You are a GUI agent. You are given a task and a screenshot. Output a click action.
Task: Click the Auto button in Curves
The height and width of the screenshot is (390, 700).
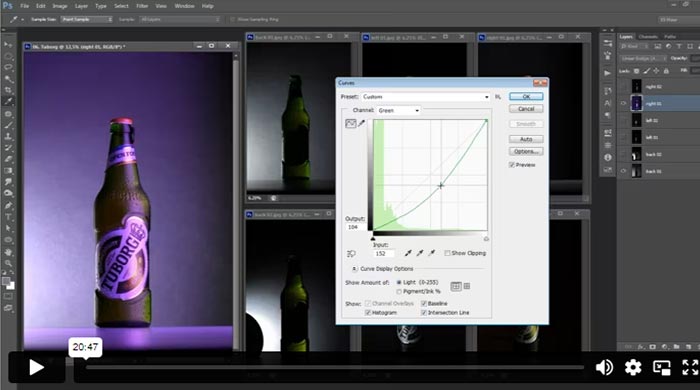click(526, 139)
